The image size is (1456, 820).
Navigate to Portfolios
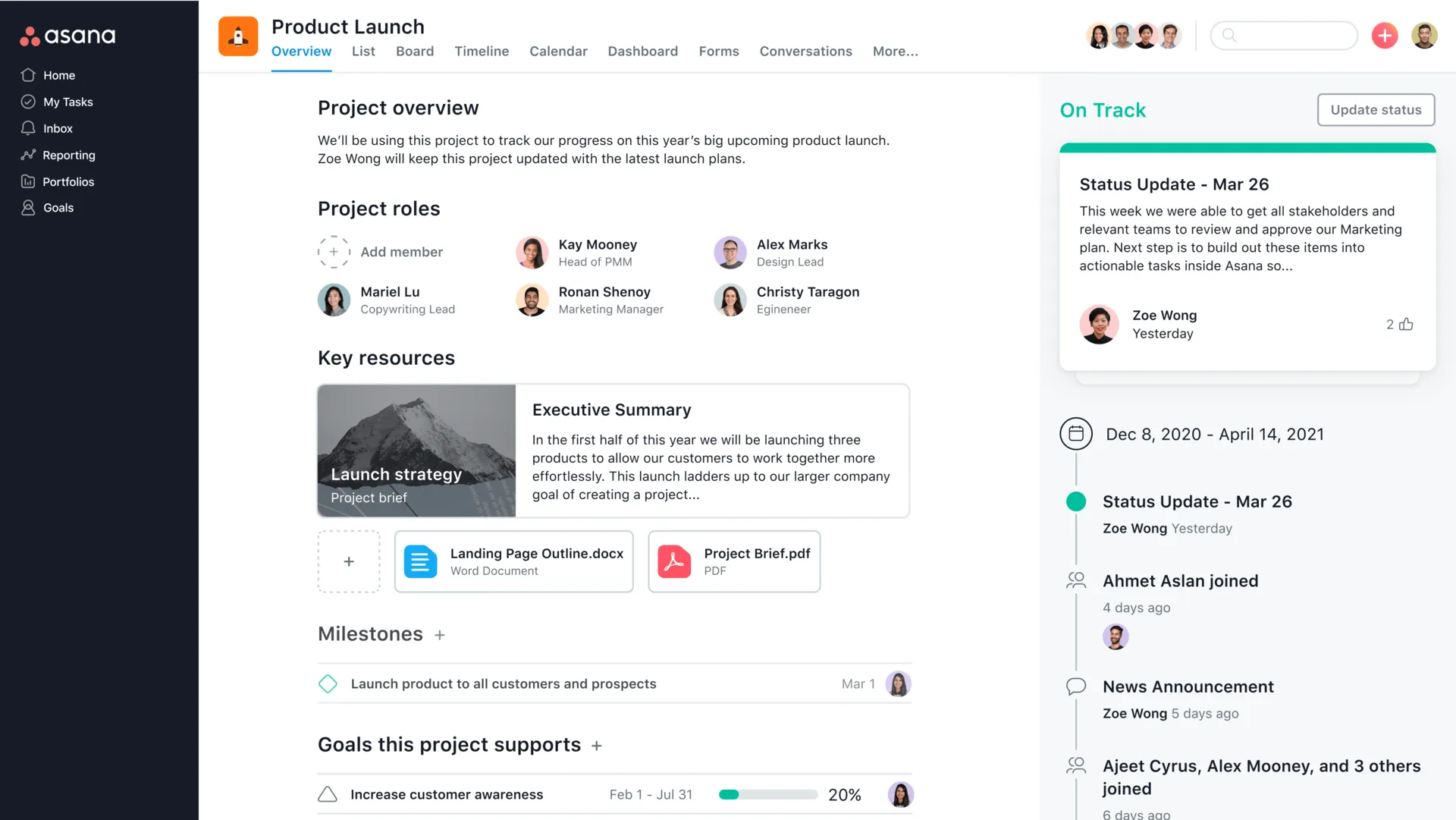pyautogui.click(x=68, y=182)
